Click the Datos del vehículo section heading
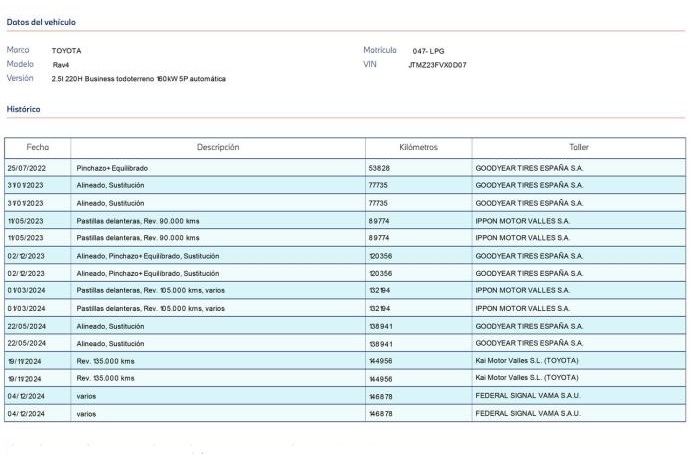Screen dimensions: 690x460 tap(41, 21)
